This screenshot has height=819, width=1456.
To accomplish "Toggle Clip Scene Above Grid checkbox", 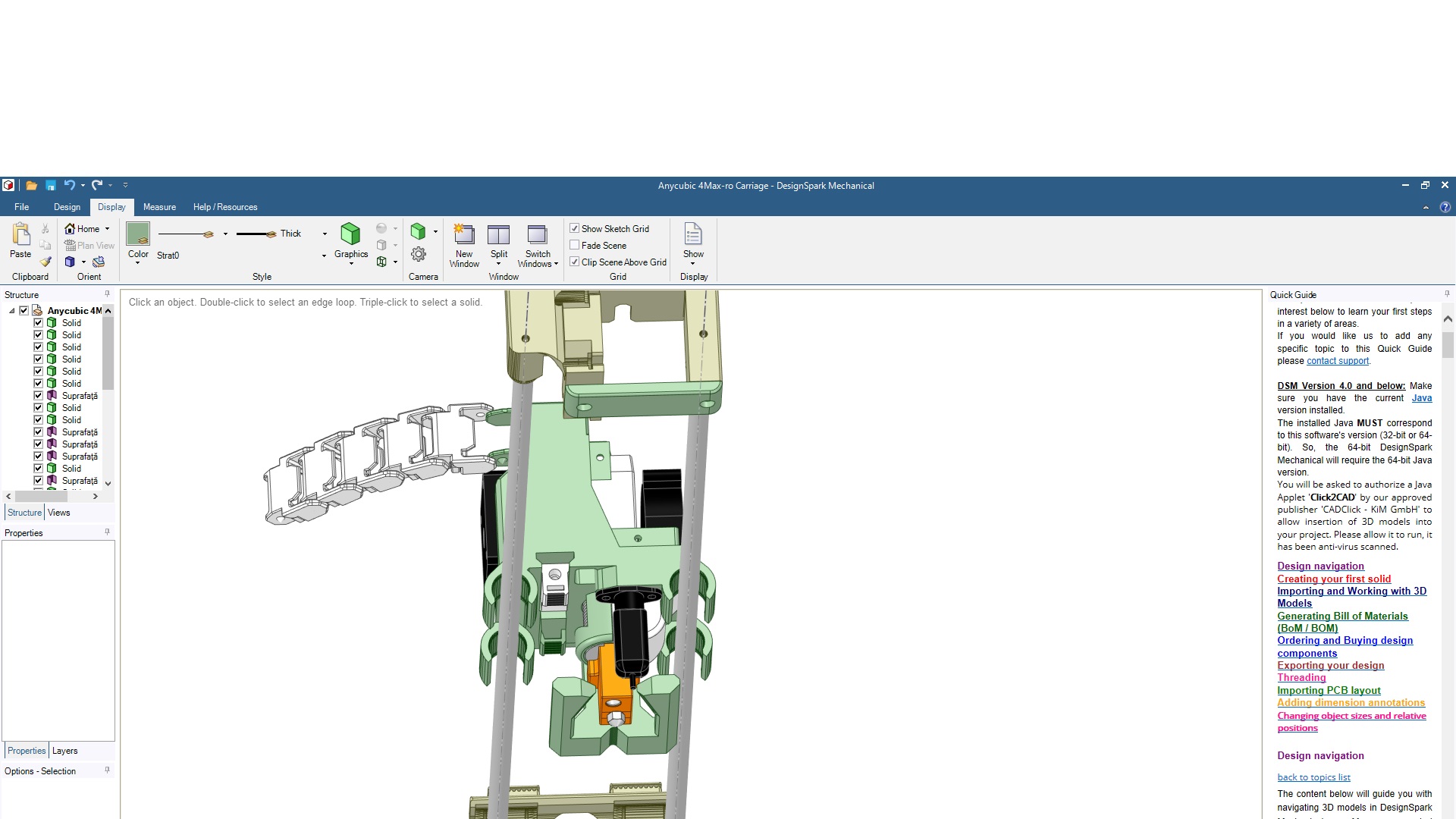I will 575,262.
